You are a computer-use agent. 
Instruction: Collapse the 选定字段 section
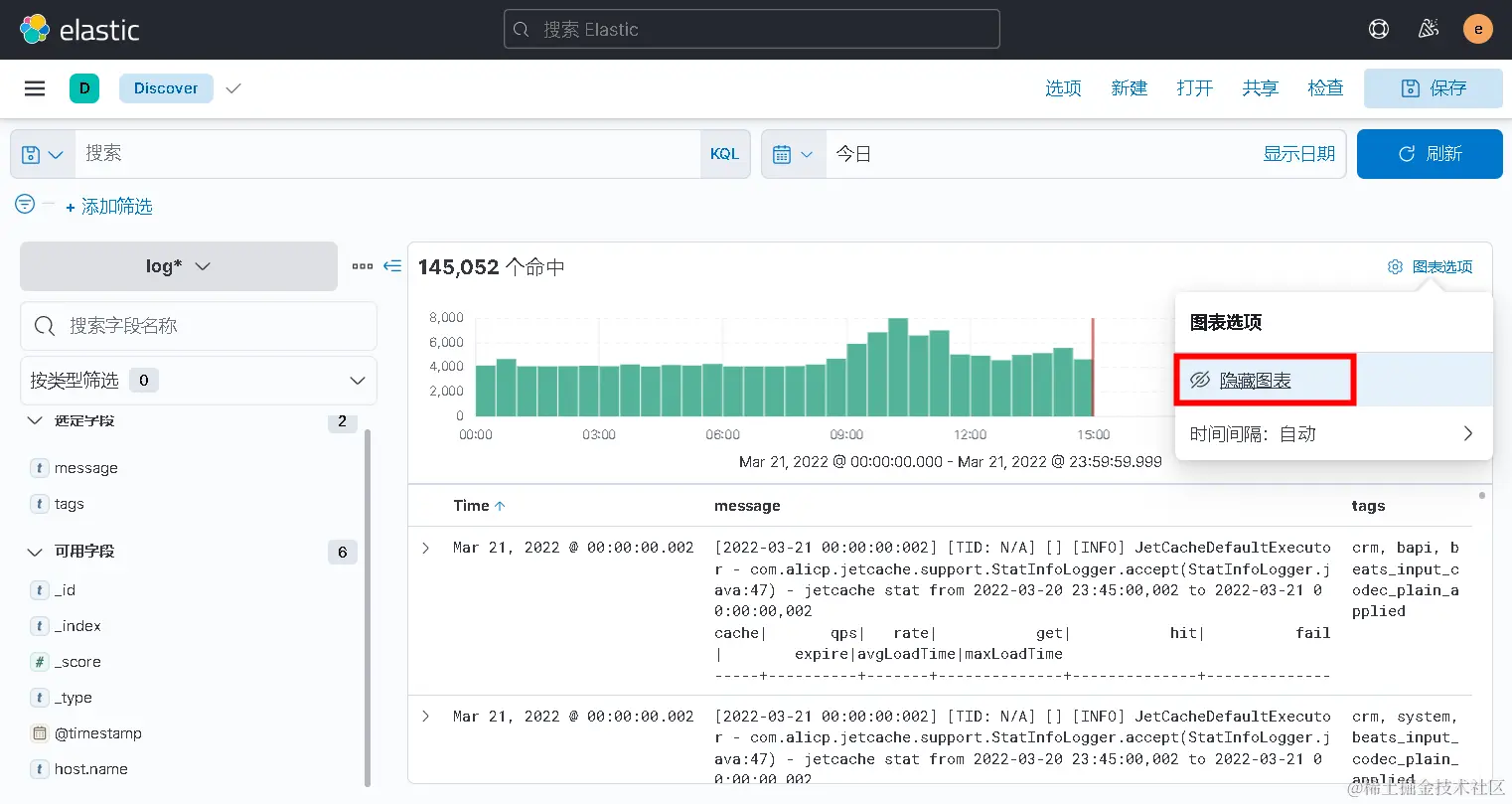click(x=35, y=420)
